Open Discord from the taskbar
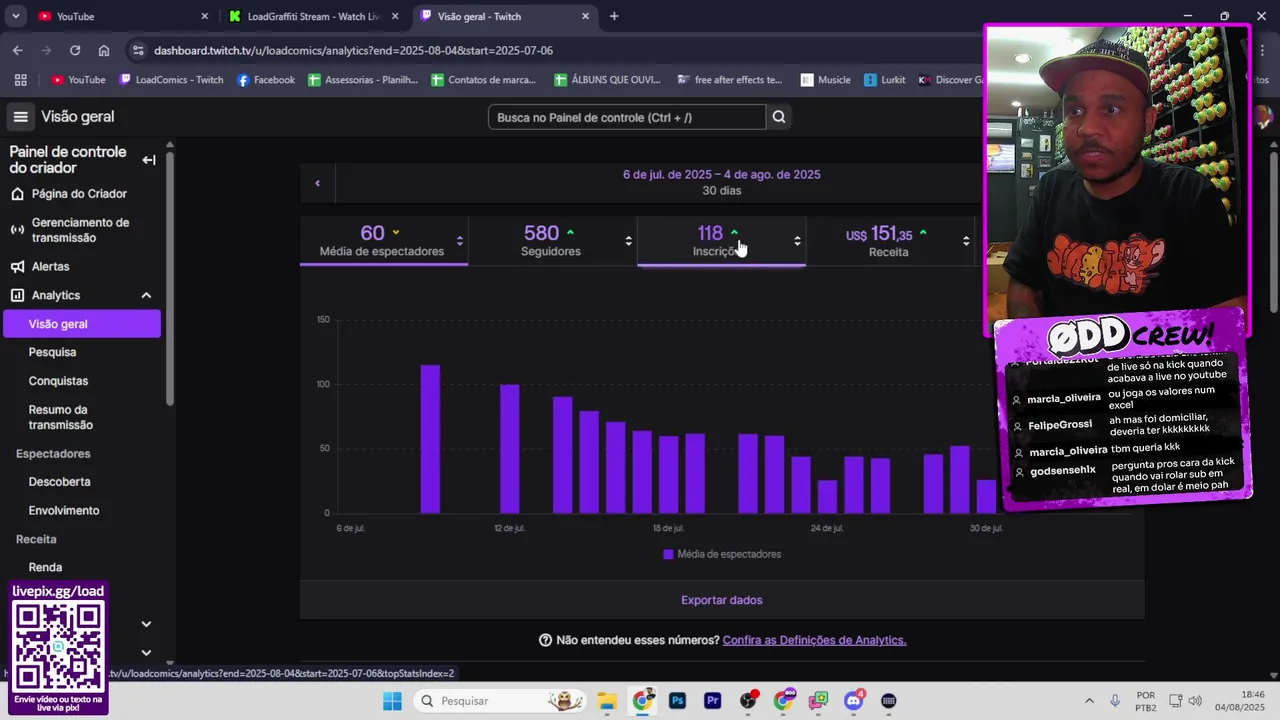This screenshot has width=1280, height=720. [x=853, y=701]
